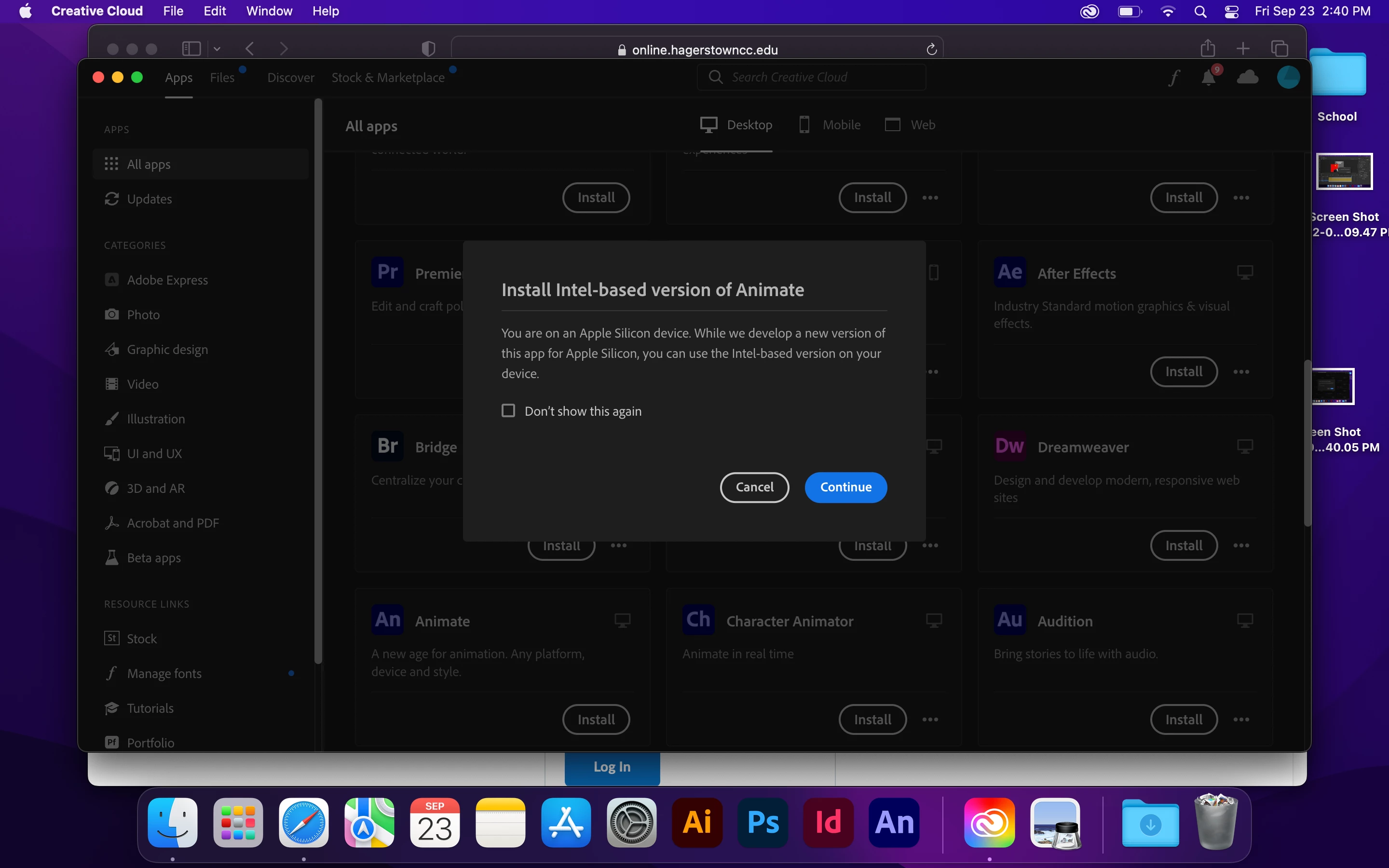This screenshot has width=1389, height=868.
Task: Select Beta apps category
Action: (153, 557)
